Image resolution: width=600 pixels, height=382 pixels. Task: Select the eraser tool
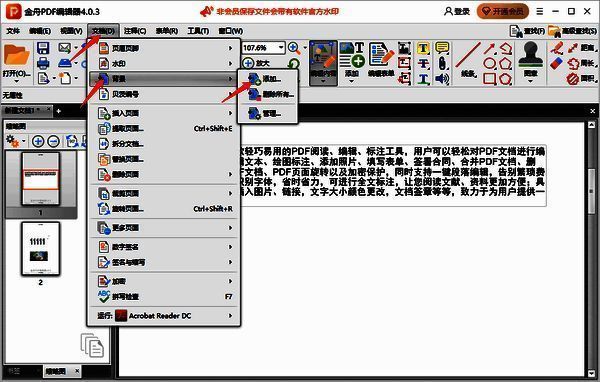pyautogui.click(x=556, y=64)
